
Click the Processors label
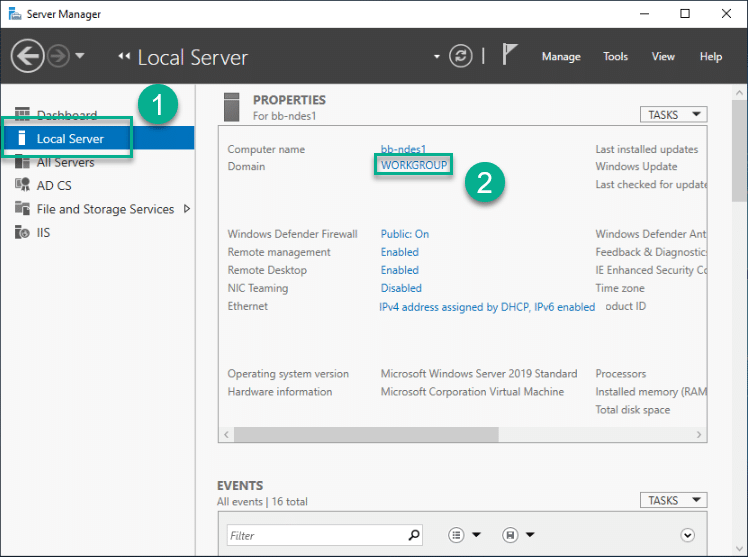[621, 374]
